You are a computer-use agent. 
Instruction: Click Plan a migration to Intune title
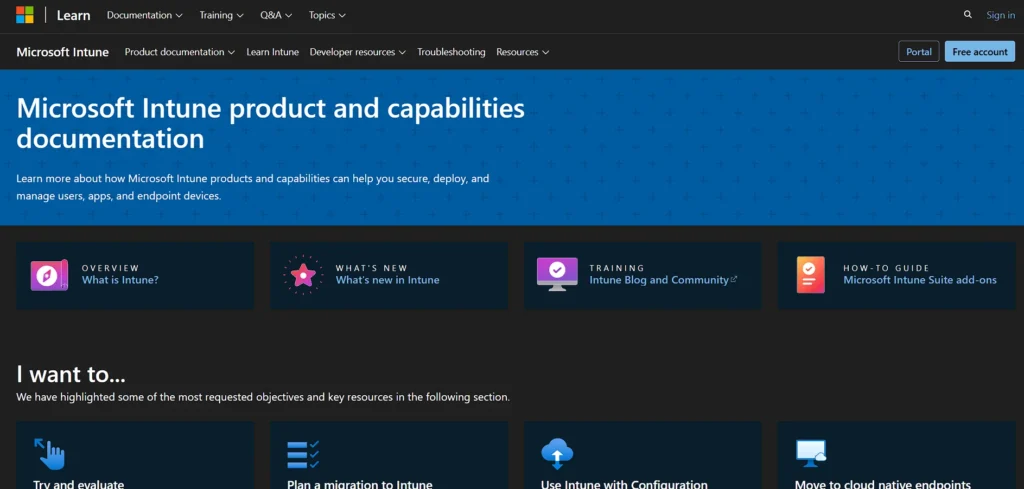(360, 484)
